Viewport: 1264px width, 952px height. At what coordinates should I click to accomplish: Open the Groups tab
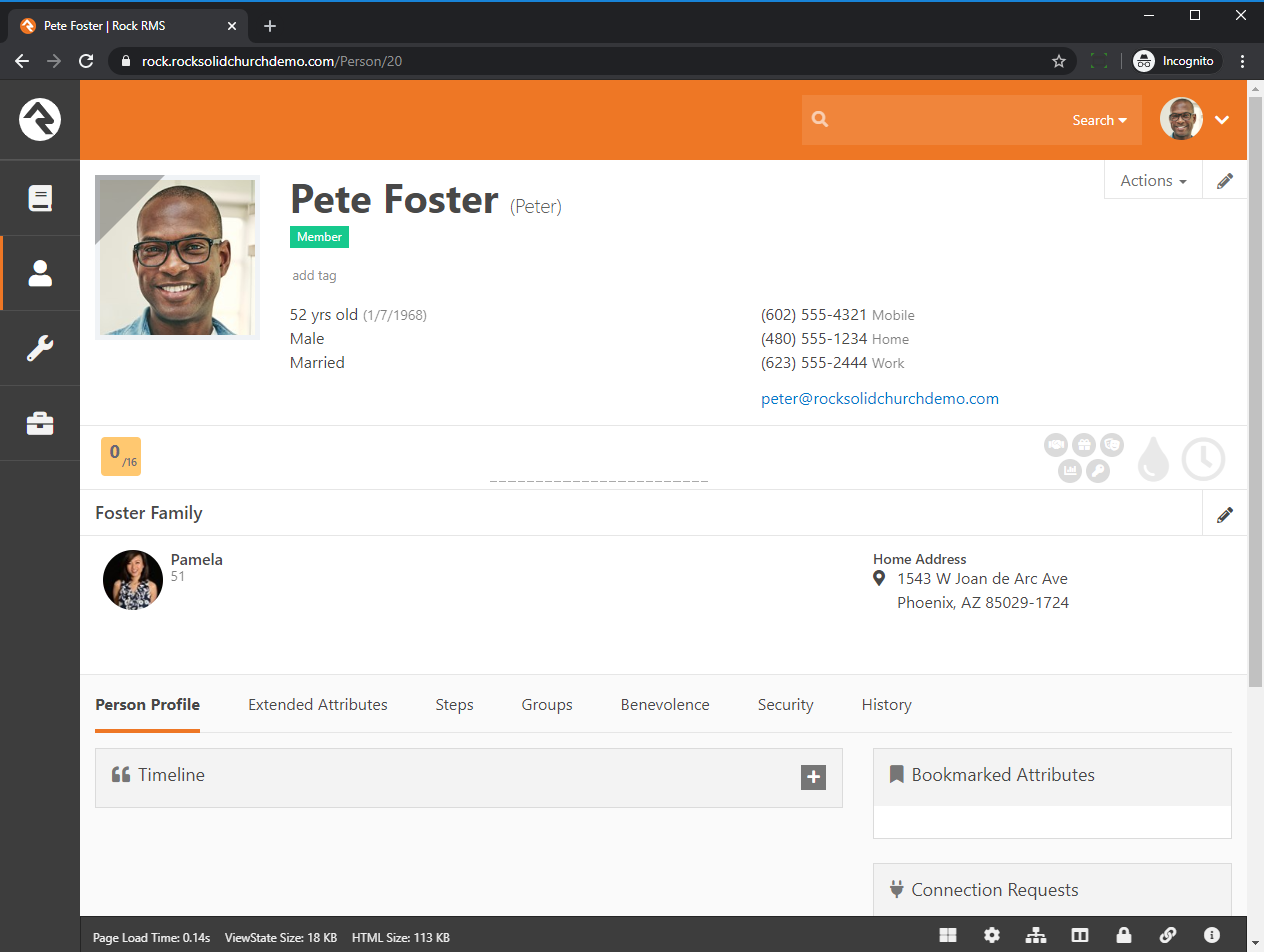(547, 705)
